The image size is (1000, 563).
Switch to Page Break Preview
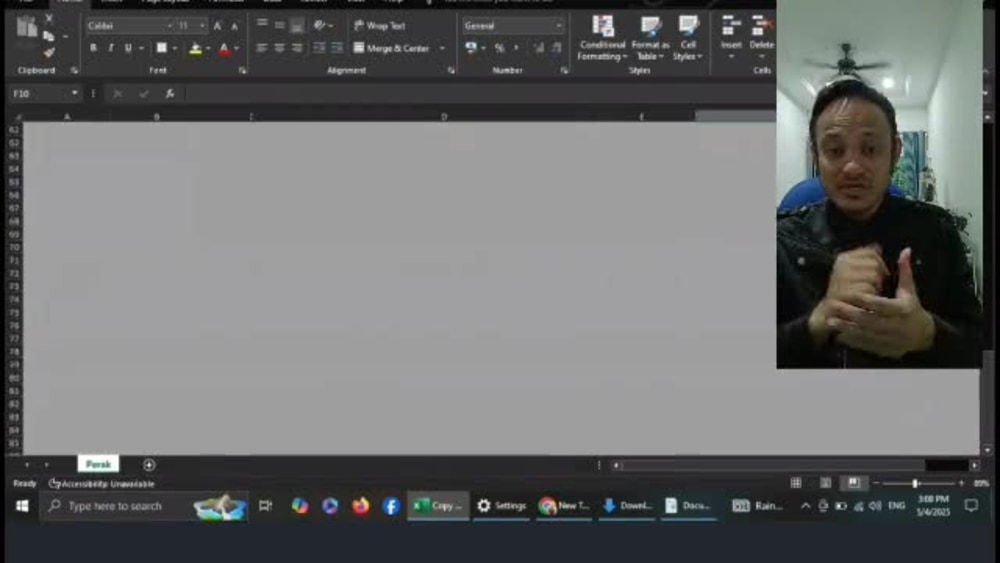pos(854,483)
